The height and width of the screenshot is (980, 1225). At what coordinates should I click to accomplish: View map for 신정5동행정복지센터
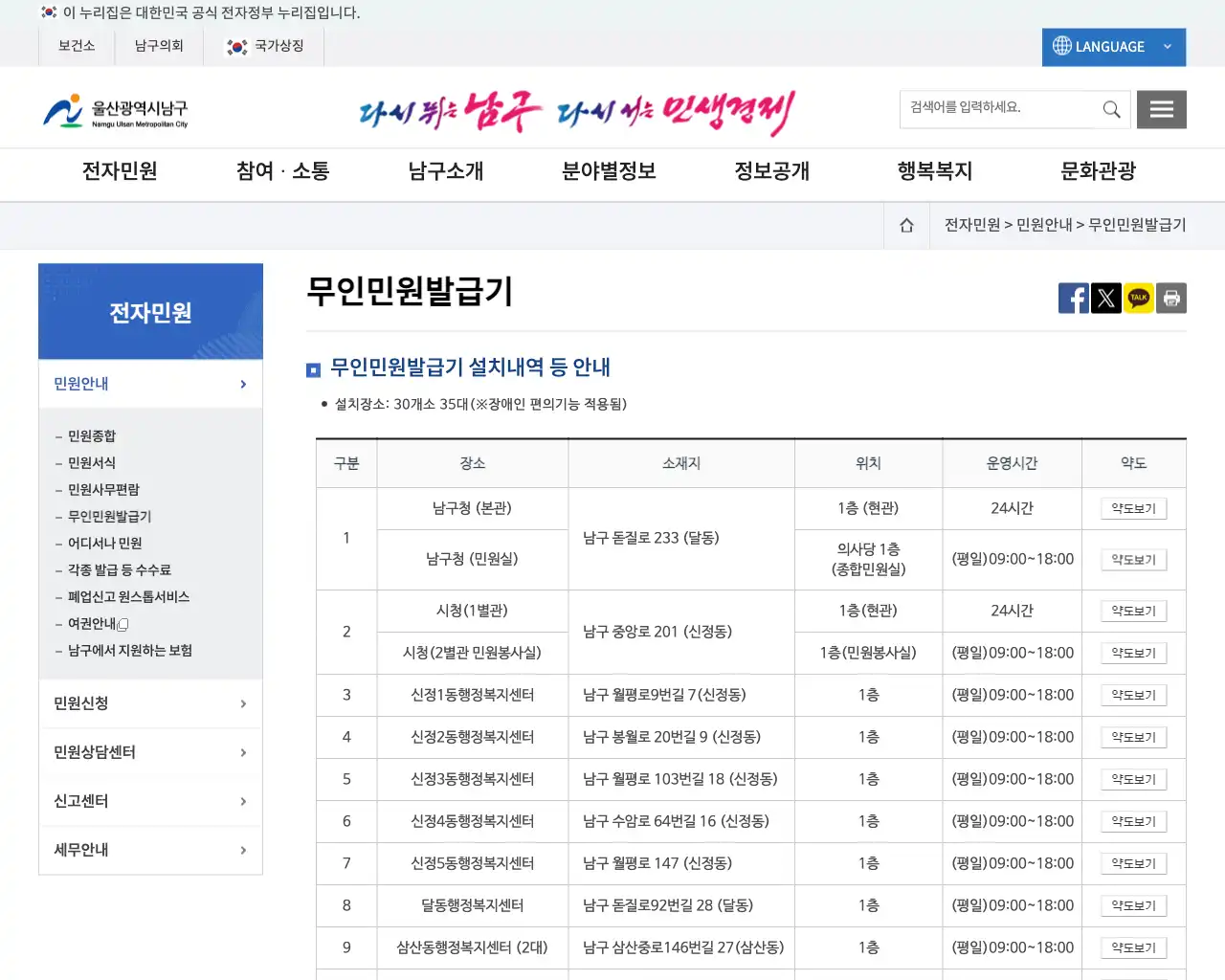pyautogui.click(x=1134, y=864)
